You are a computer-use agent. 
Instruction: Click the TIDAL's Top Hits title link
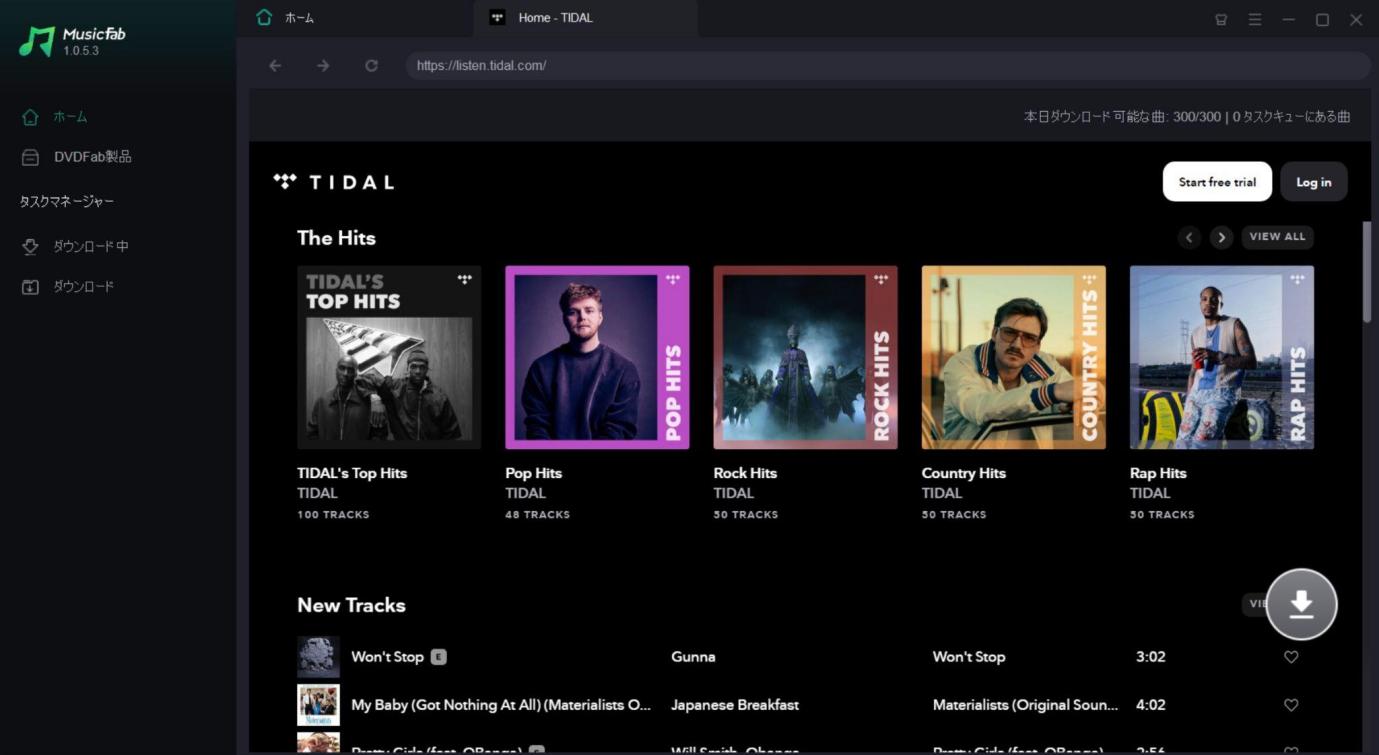(x=352, y=473)
